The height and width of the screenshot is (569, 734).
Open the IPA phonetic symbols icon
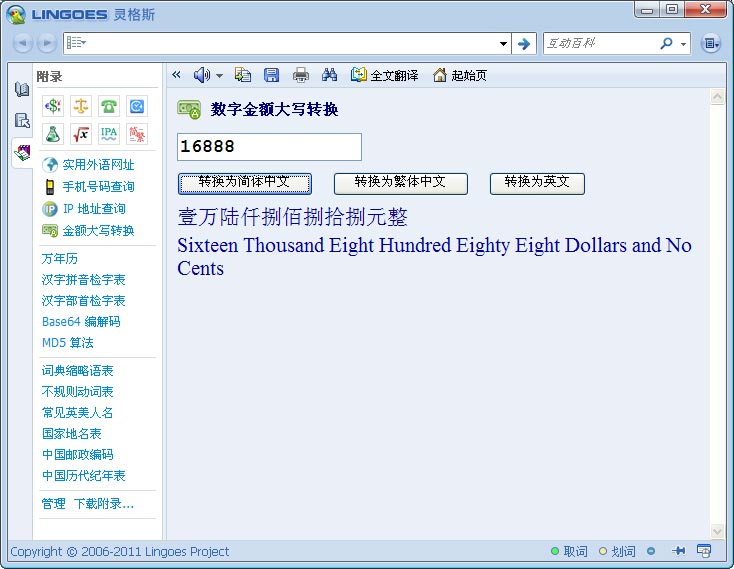point(109,134)
